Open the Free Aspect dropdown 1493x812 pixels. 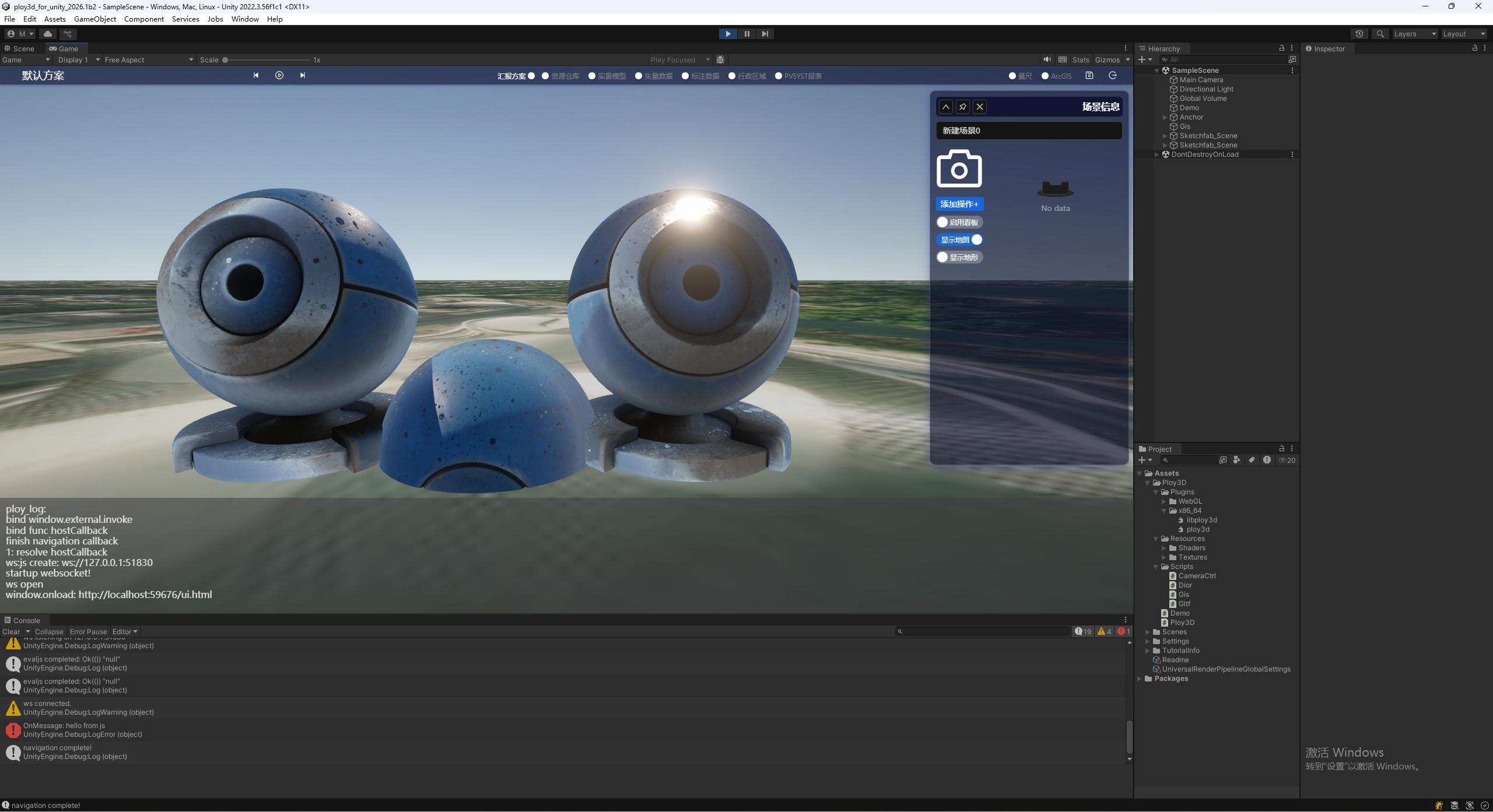pyautogui.click(x=149, y=59)
